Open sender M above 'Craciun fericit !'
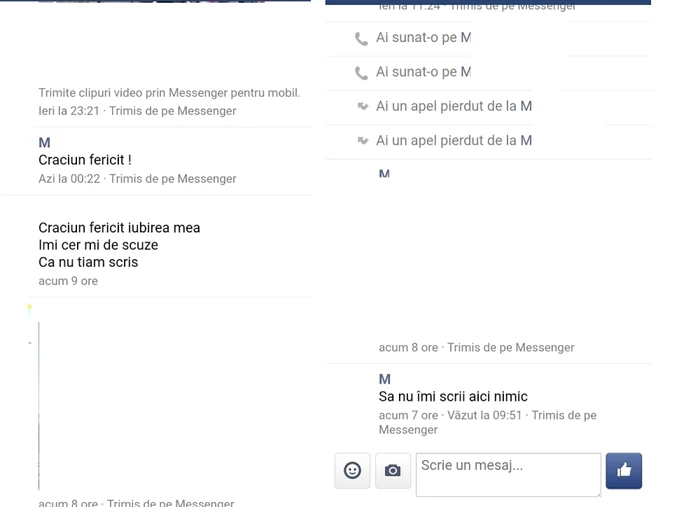The height and width of the screenshot is (507, 700). pyautogui.click(x=44, y=143)
